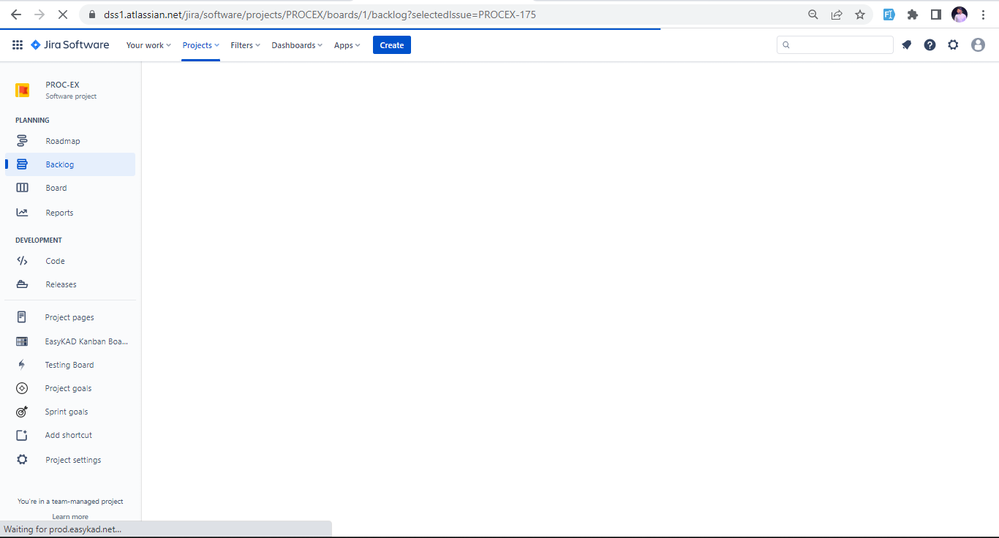
Task: Open the Help question mark icon
Action: pyautogui.click(x=930, y=45)
